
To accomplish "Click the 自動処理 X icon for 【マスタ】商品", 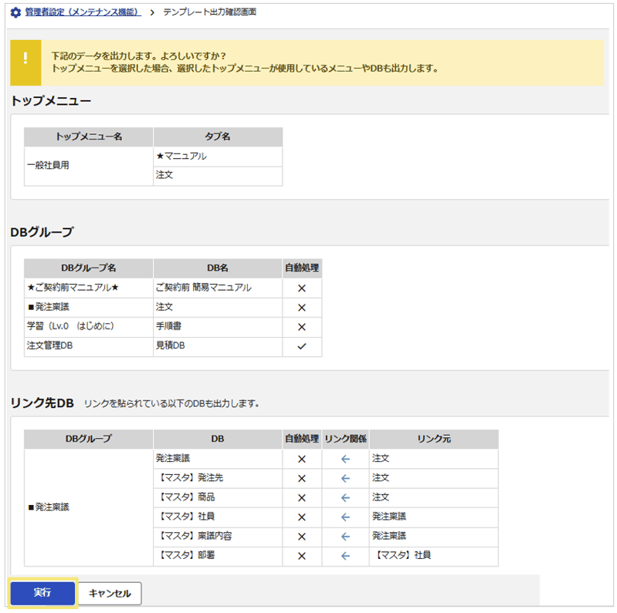I will [302, 498].
